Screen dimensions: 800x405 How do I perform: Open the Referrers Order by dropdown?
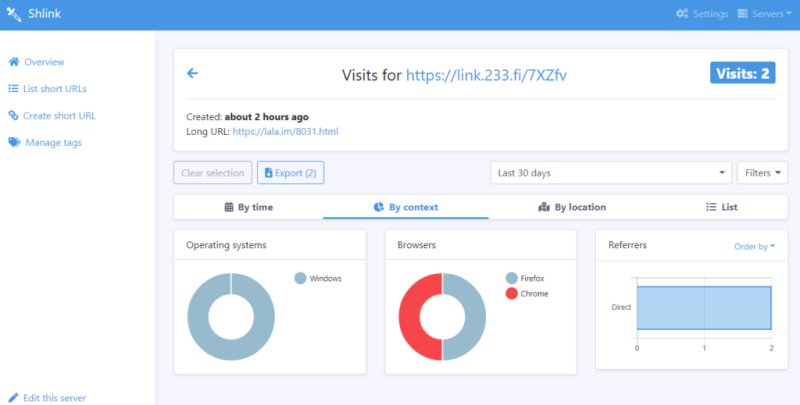754,246
